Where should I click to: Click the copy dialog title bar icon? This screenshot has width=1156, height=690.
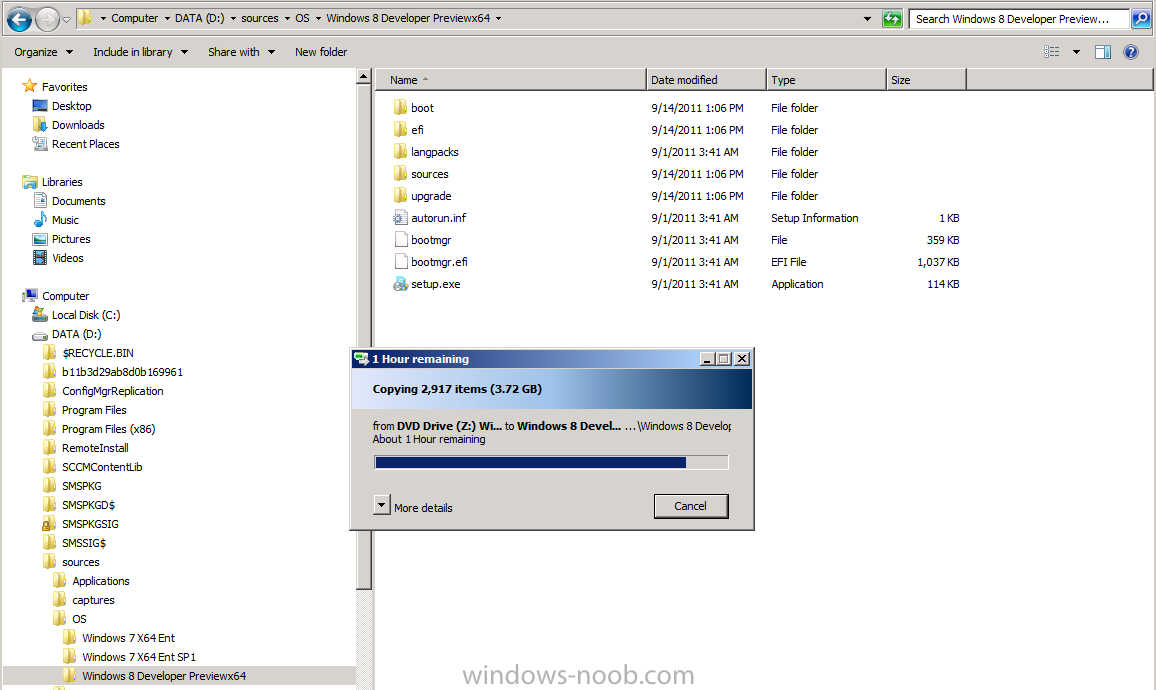(361, 359)
